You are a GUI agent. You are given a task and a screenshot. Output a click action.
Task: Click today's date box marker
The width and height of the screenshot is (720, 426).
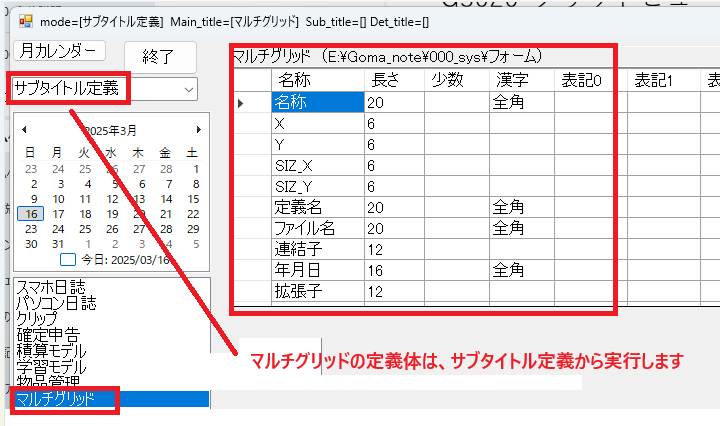coord(68,260)
